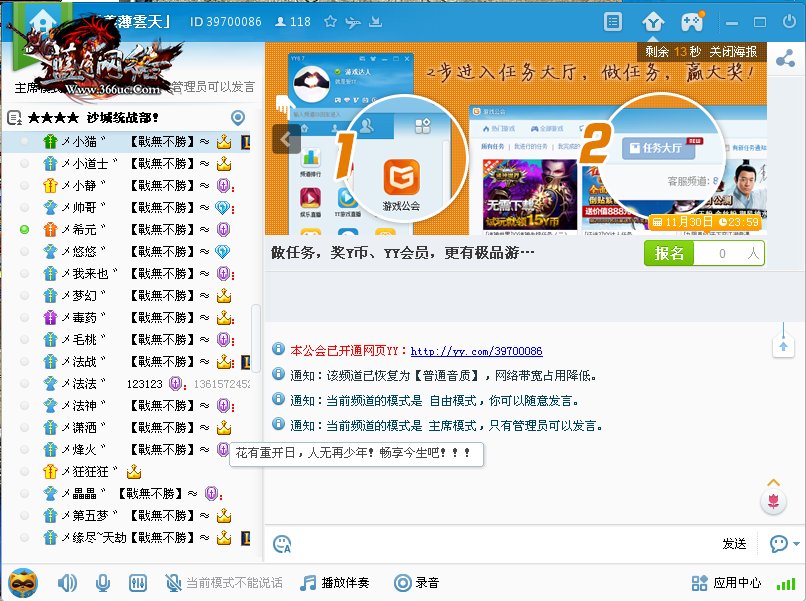
Task: Click the green status dot next to 希元
Action: tap(25, 230)
